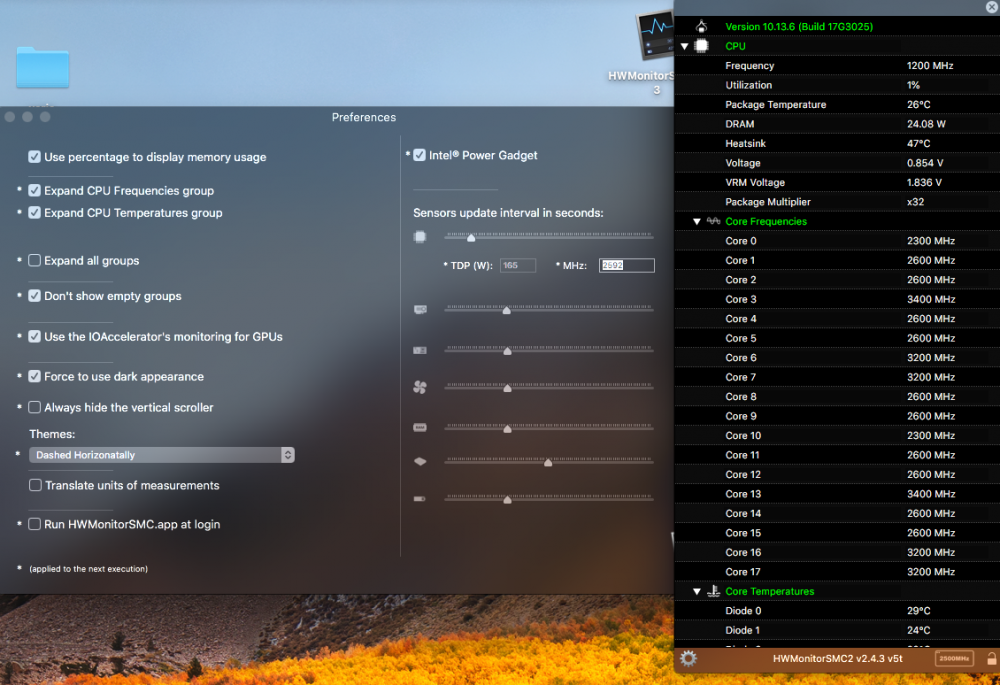
Task: Select the Diode 0 temperature row
Action: (837, 610)
